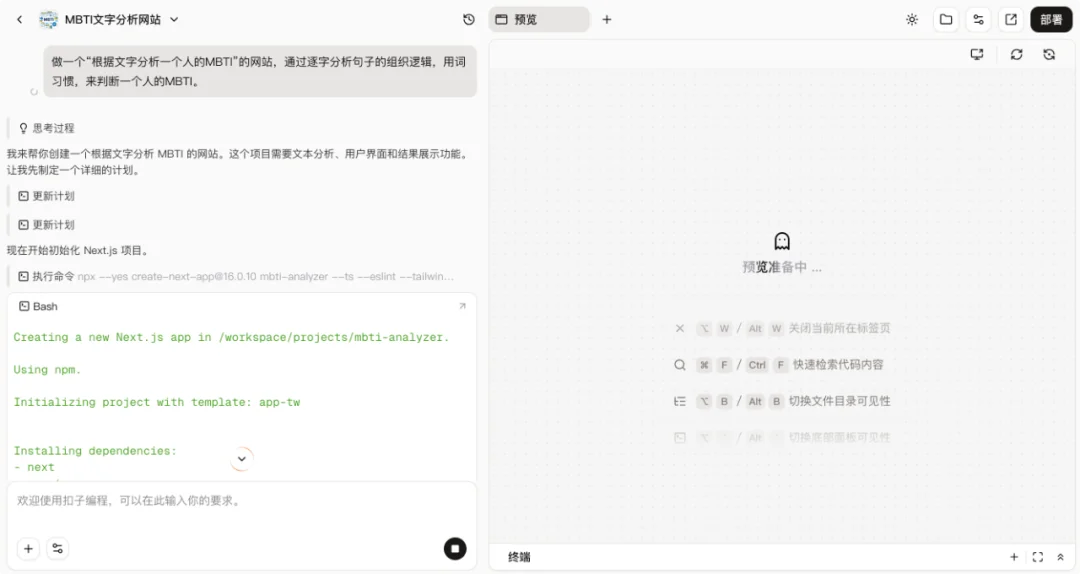
Task: Click the 预览准备中 status text
Action: [782, 267]
